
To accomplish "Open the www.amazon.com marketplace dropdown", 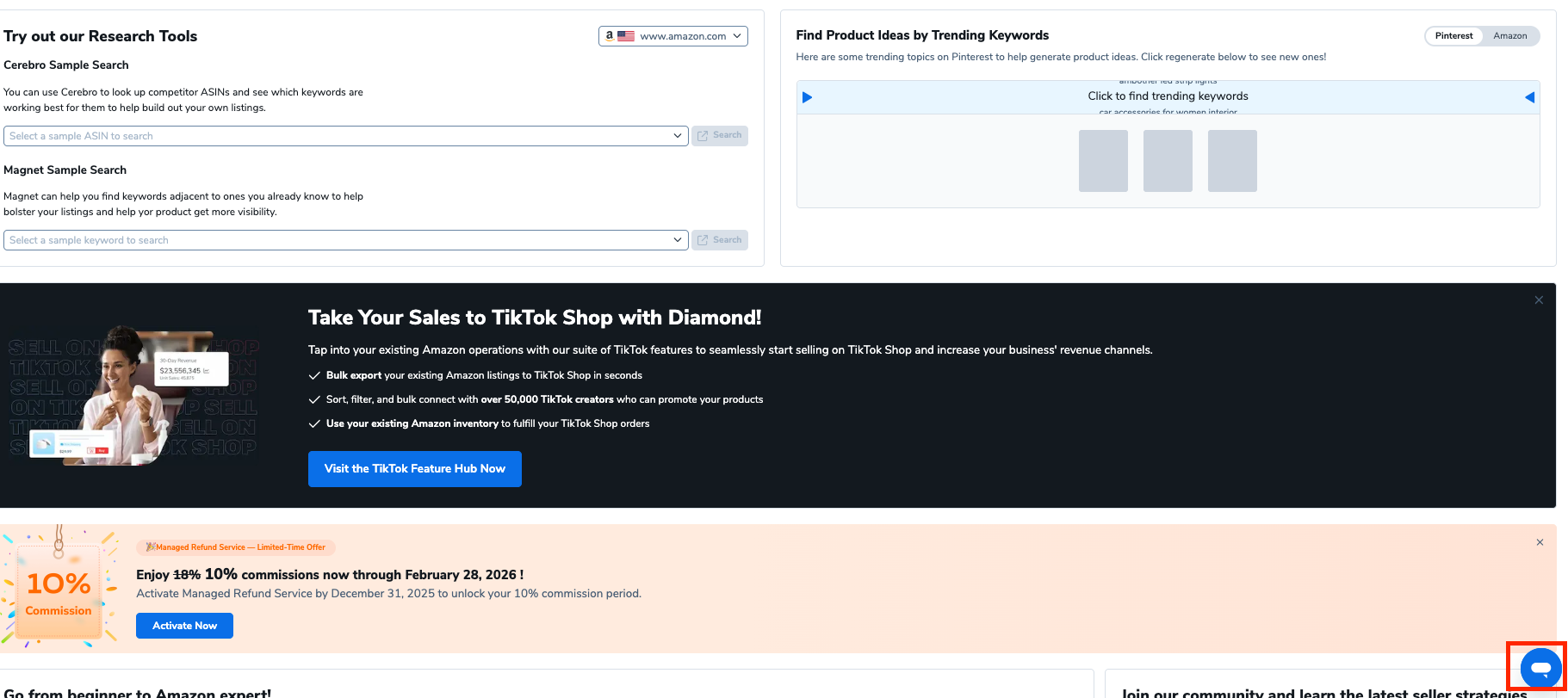I will 672,36.
